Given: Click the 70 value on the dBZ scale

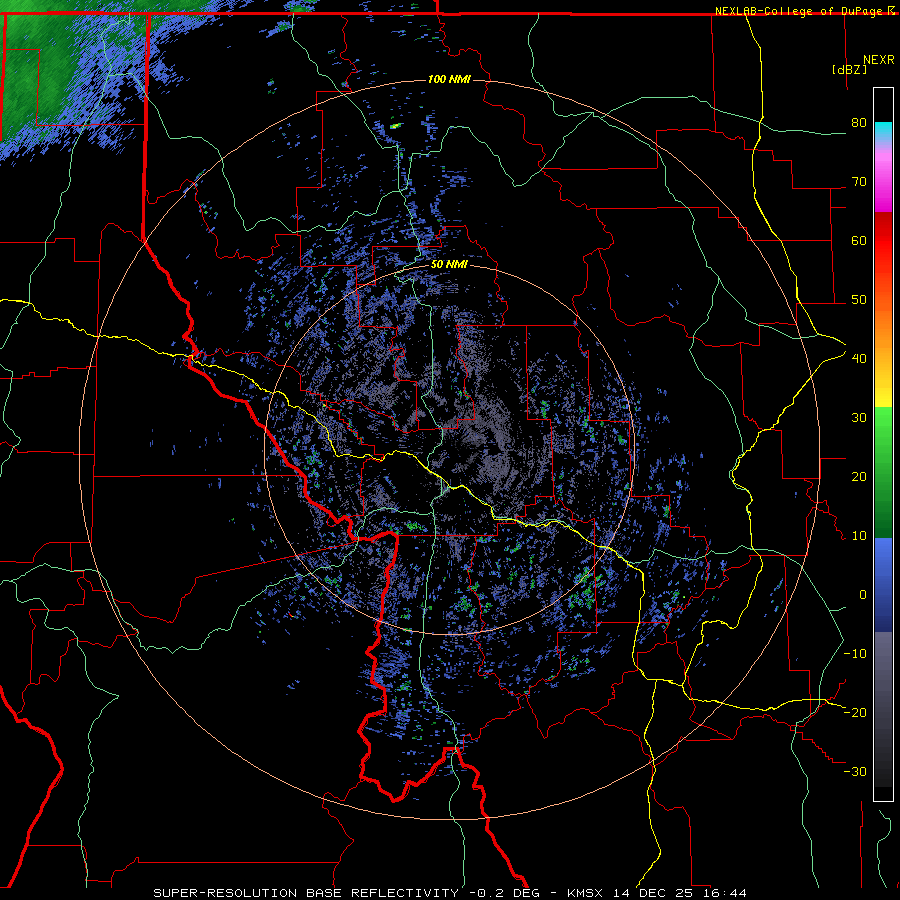Looking at the screenshot, I should click(x=859, y=182).
